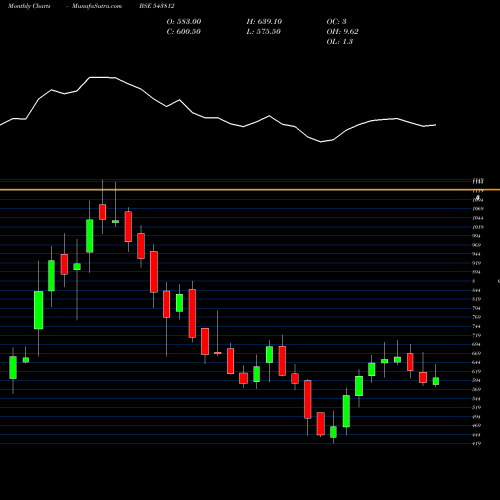Click the 694 price axis label
The width and height of the screenshot is (500, 500).
pos(477,344)
